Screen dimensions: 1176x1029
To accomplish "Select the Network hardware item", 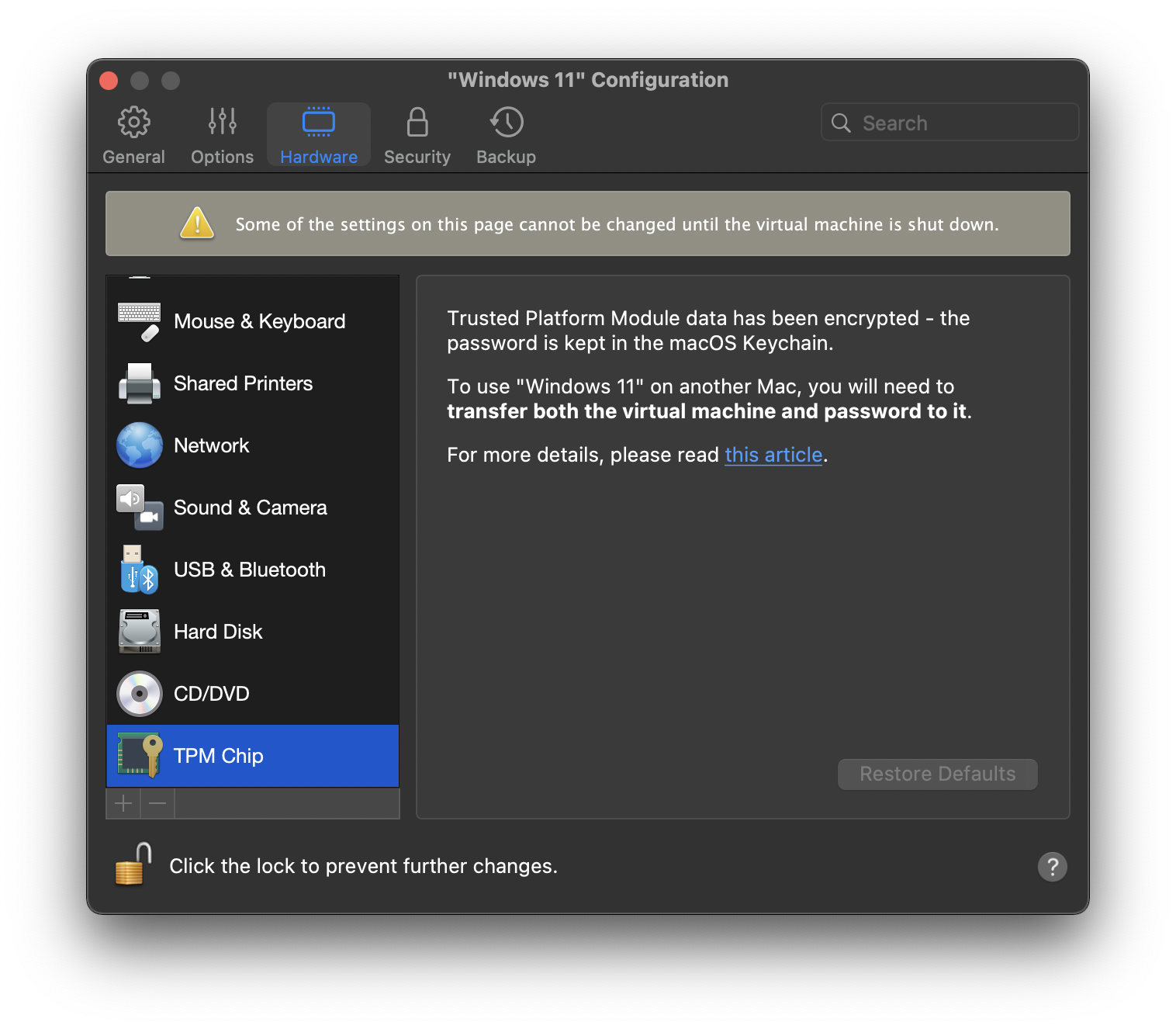I will (211, 445).
